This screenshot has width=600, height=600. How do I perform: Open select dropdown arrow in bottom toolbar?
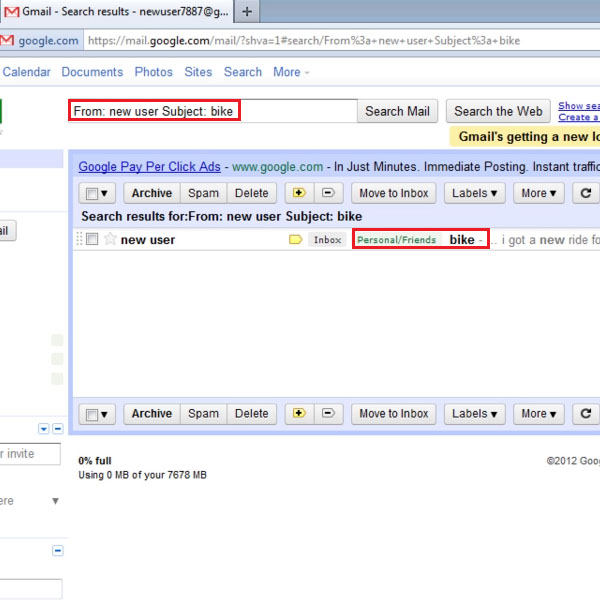tap(104, 414)
